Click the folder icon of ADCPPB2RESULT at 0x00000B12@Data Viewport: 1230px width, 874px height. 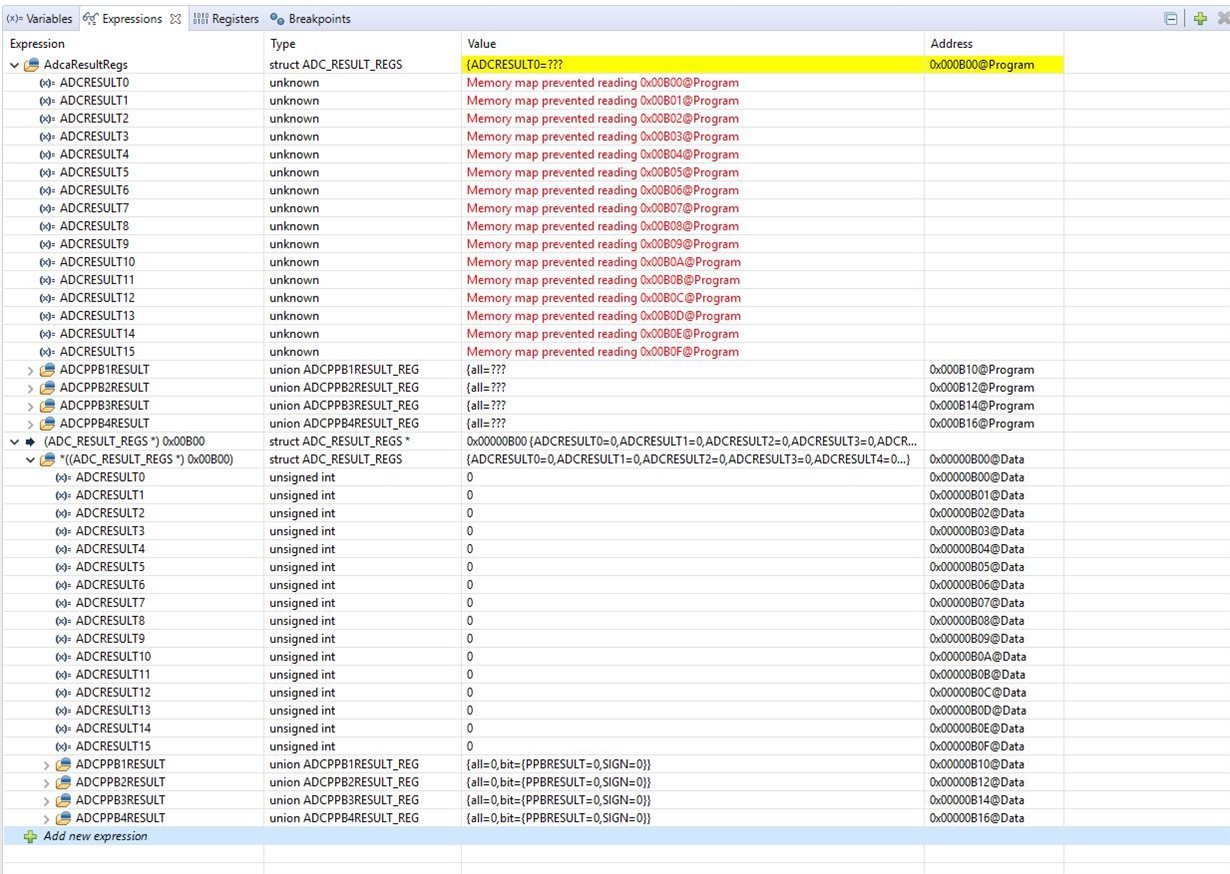63,782
